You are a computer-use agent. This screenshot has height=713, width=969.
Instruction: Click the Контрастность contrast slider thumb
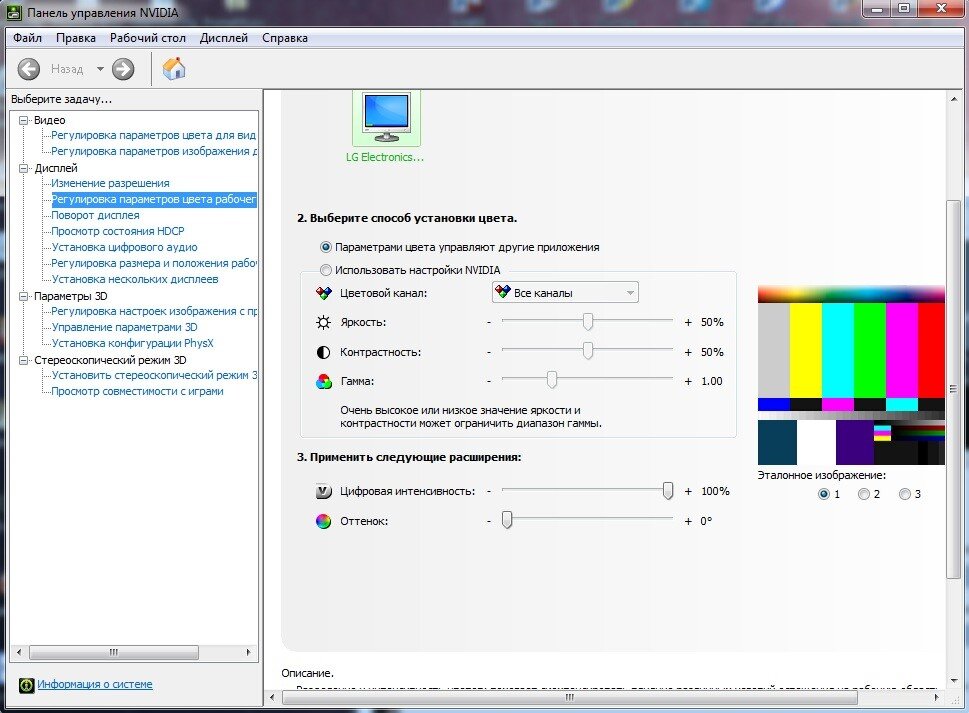(x=588, y=351)
